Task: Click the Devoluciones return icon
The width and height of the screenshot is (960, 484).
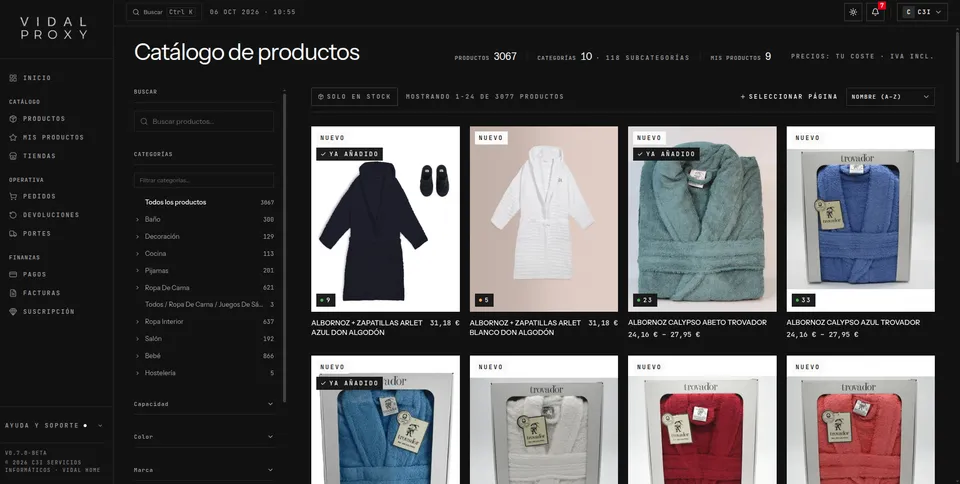Action: (x=13, y=215)
